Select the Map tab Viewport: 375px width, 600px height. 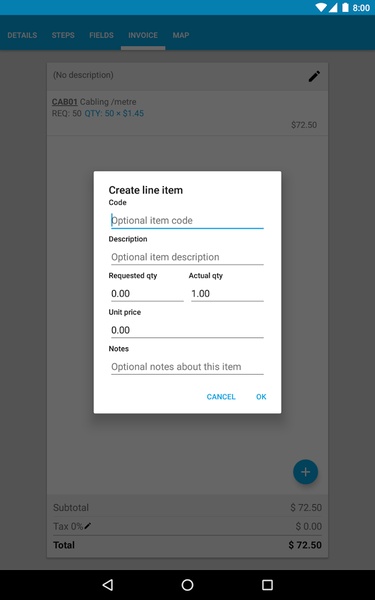click(x=181, y=35)
